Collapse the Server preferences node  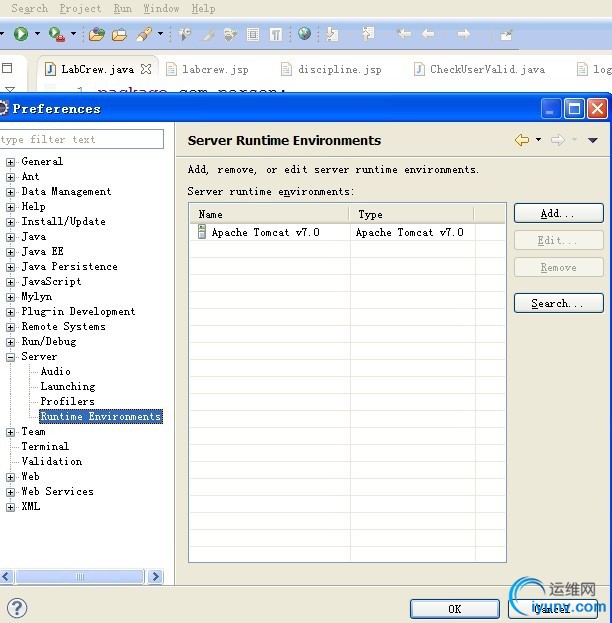pos(11,357)
